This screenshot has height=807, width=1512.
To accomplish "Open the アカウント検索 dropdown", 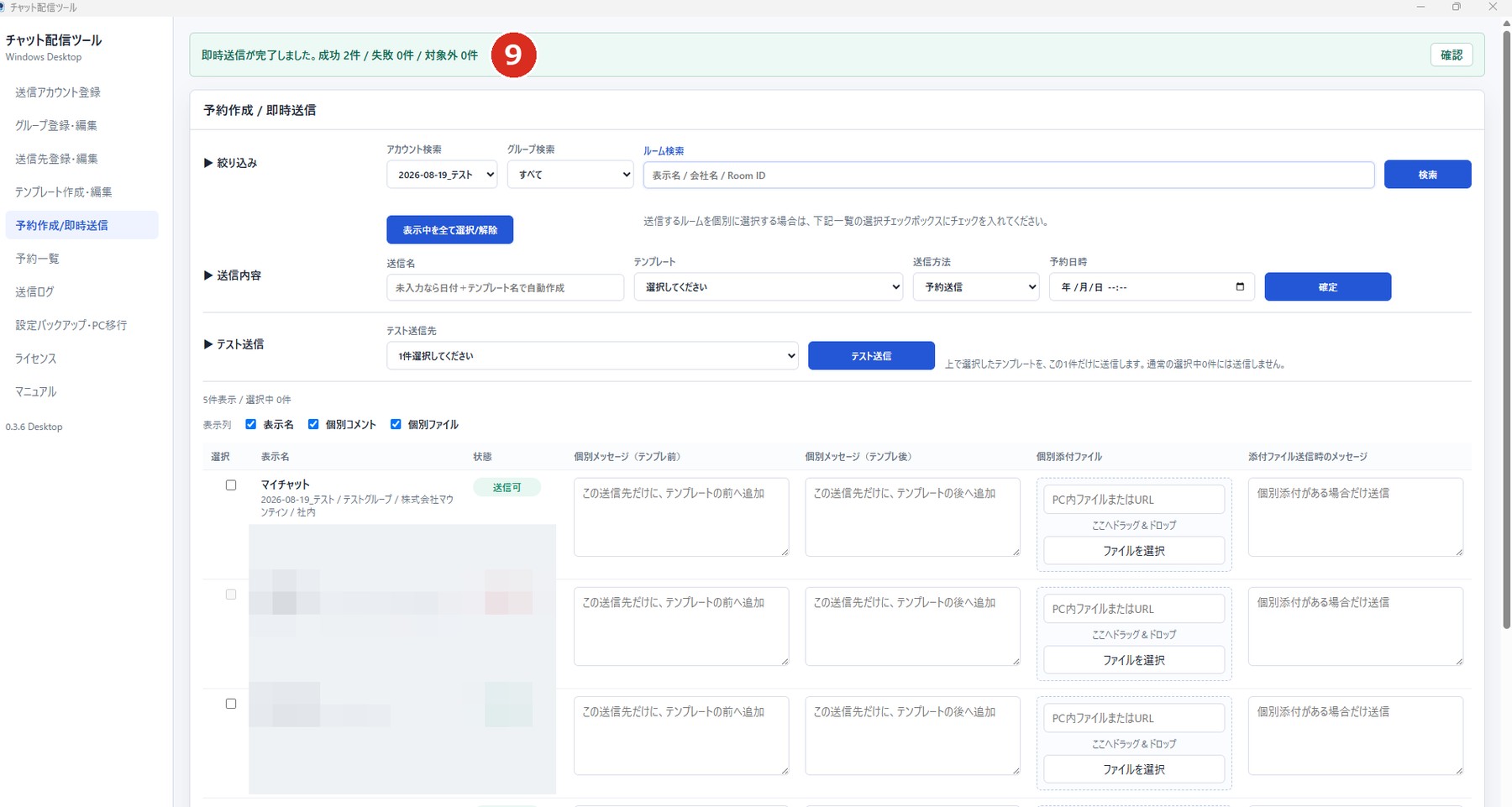I will coord(442,175).
